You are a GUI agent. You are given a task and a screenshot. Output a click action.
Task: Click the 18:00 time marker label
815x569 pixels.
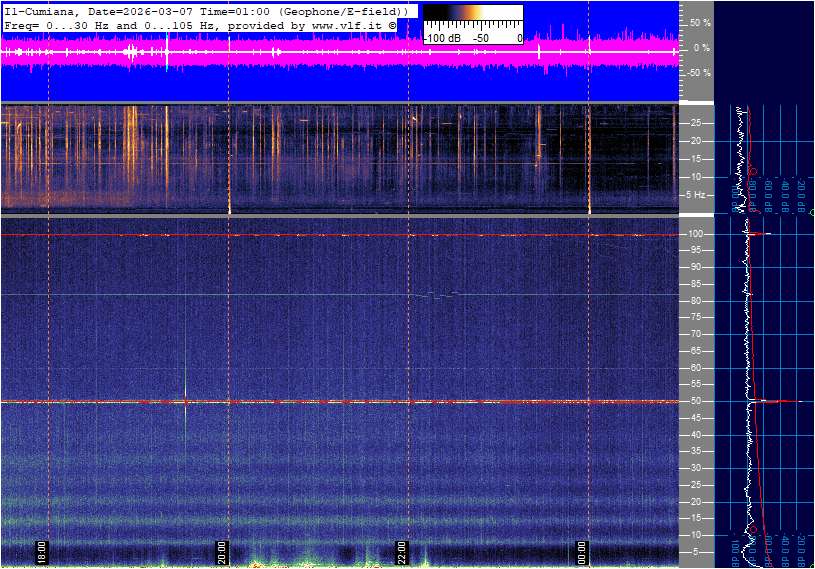42,552
